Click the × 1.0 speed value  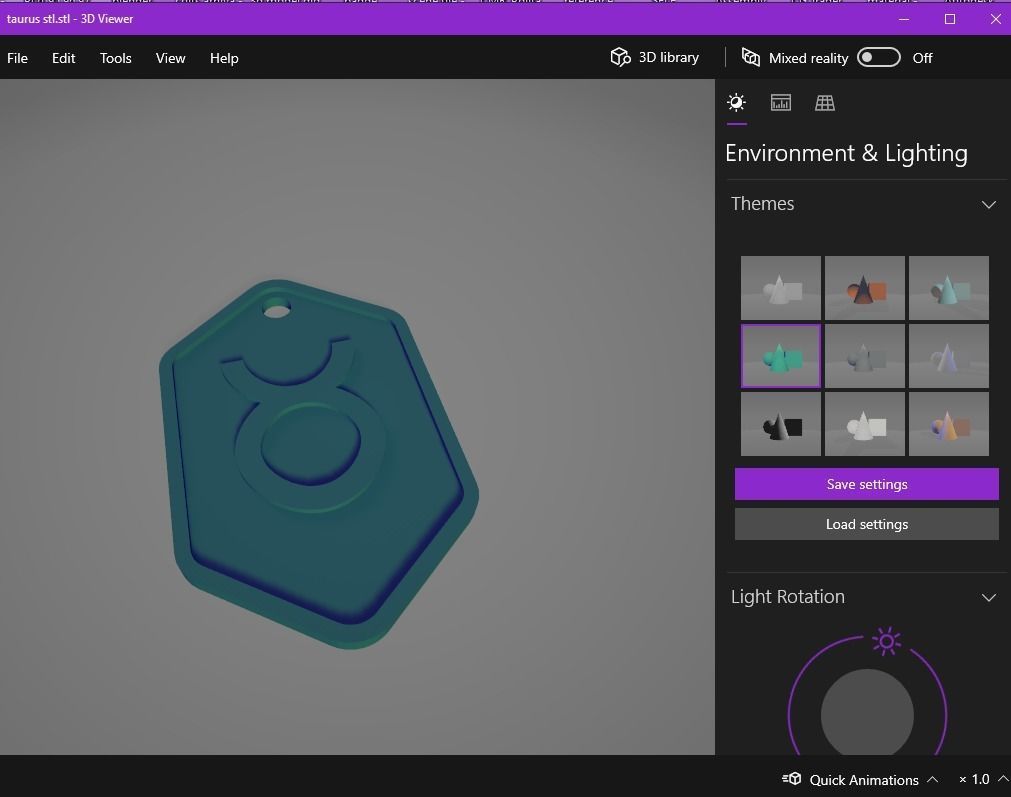974,780
